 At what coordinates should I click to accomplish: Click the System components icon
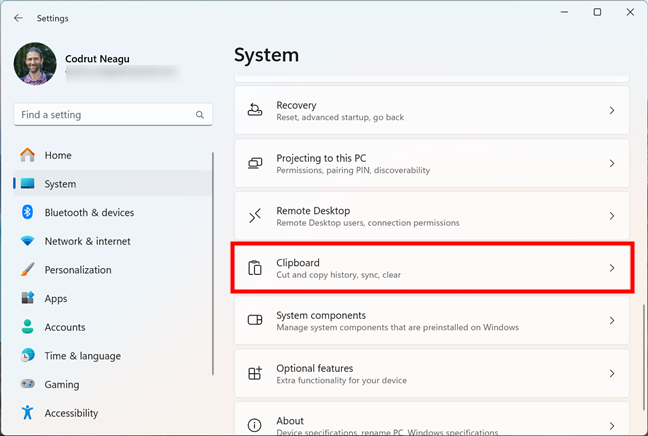coord(255,320)
